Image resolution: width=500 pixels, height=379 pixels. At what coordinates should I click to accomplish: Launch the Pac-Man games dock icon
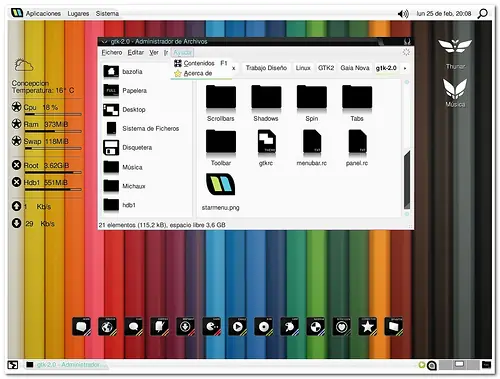pyautogui.click(x=212, y=327)
